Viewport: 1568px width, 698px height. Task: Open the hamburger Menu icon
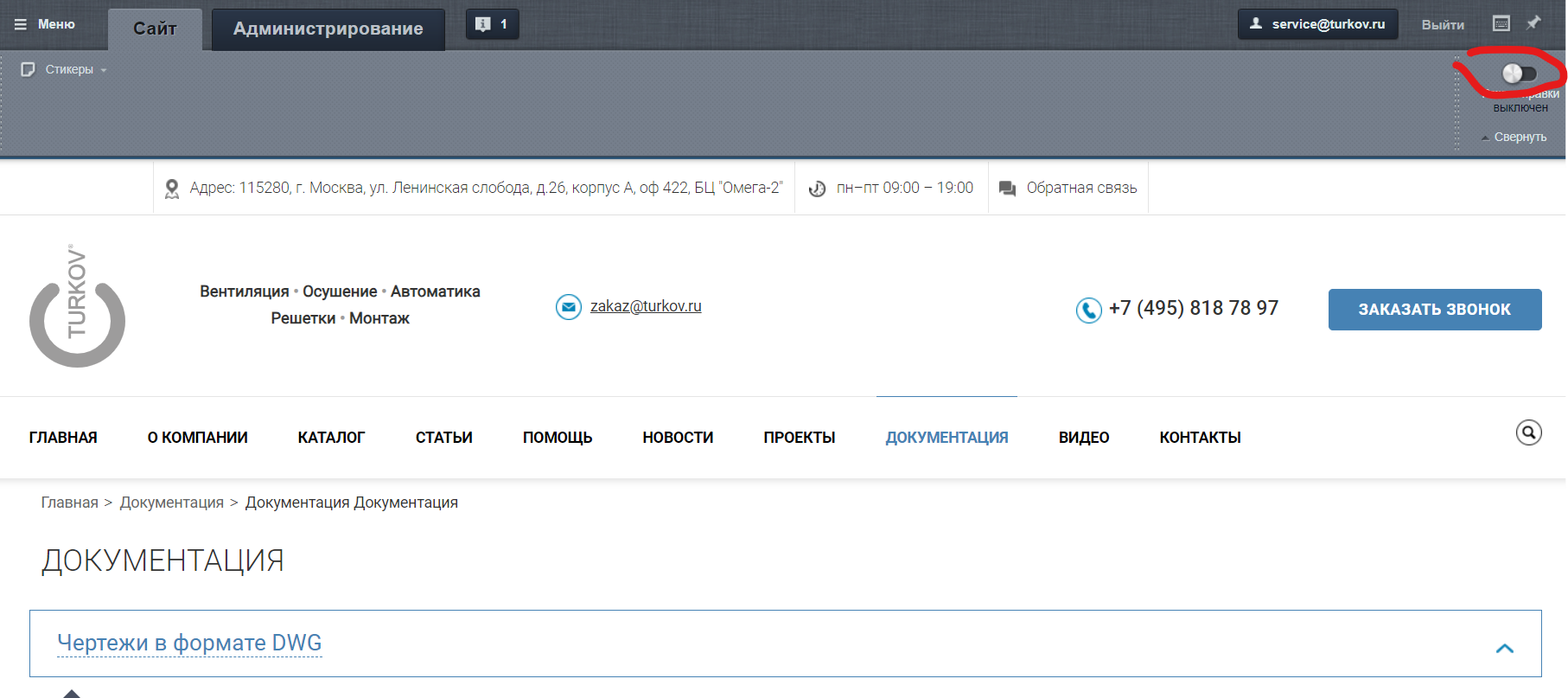click(x=21, y=24)
